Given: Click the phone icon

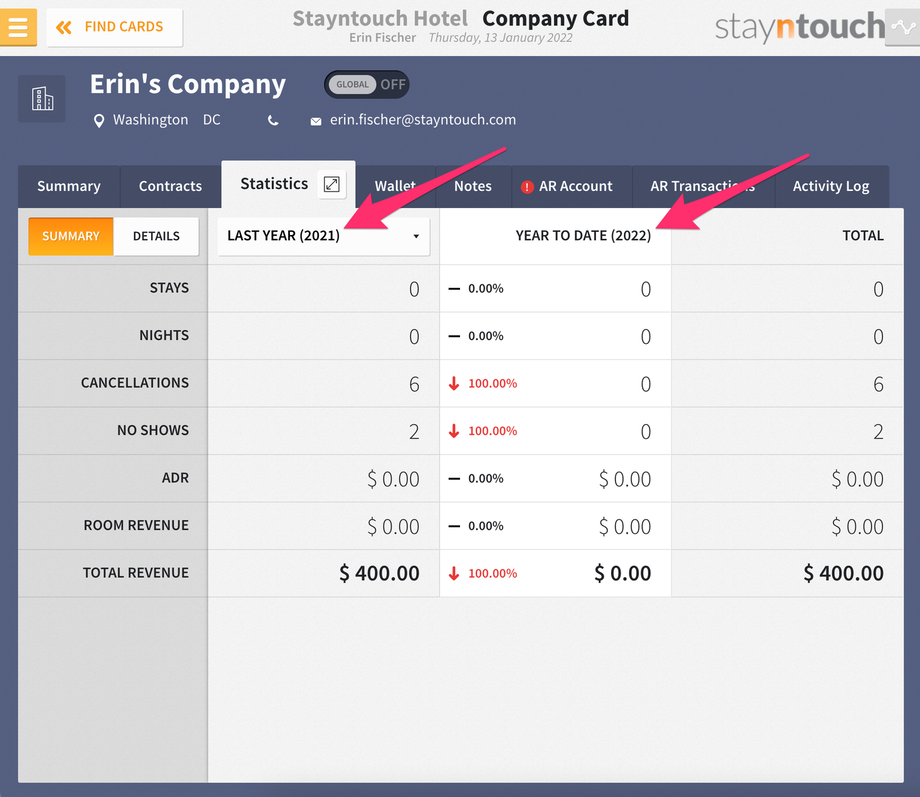Looking at the screenshot, I should click(273, 121).
